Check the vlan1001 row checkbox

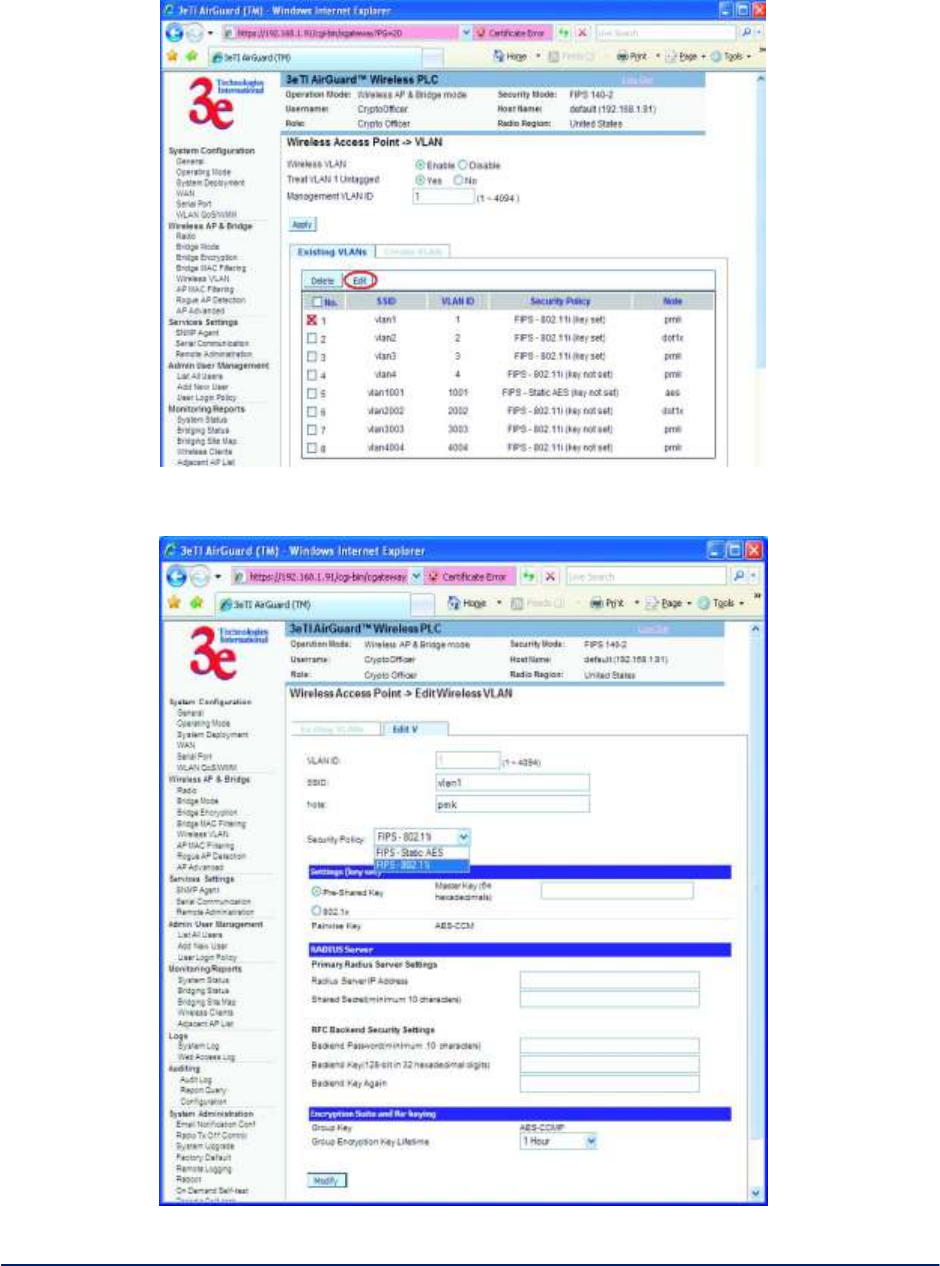(x=313, y=393)
